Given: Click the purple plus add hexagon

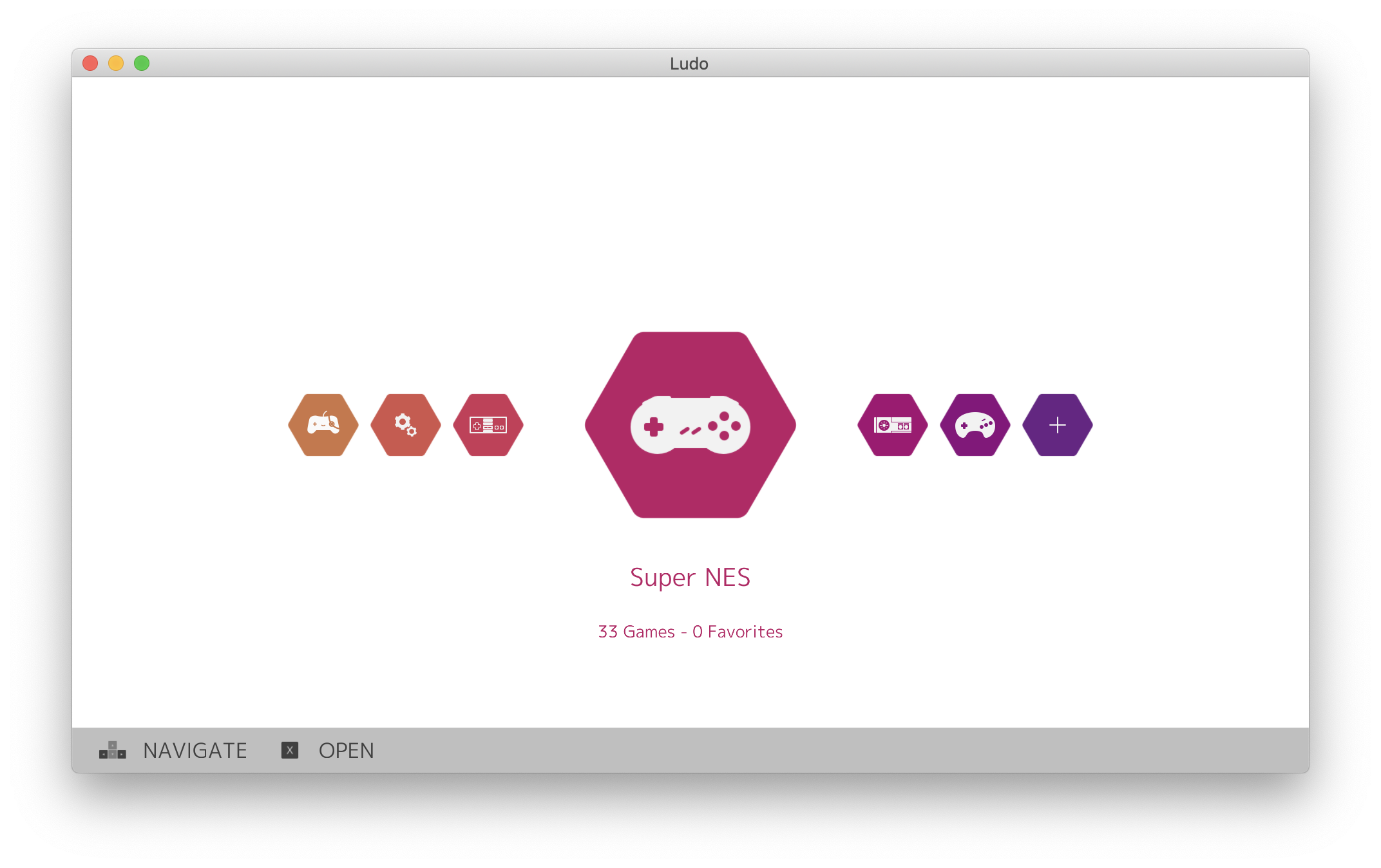Looking at the screenshot, I should [1058, 425].
